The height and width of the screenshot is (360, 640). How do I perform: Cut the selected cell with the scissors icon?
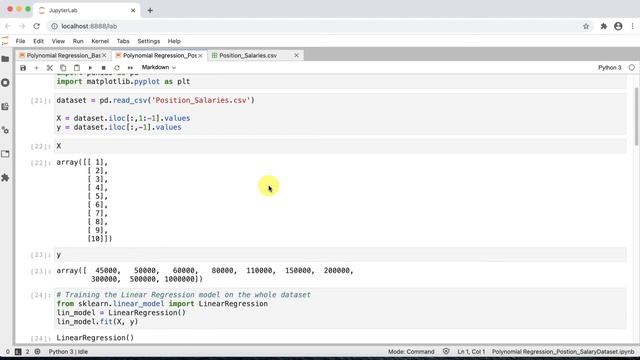pyautogui.click(x=50, y=68)
